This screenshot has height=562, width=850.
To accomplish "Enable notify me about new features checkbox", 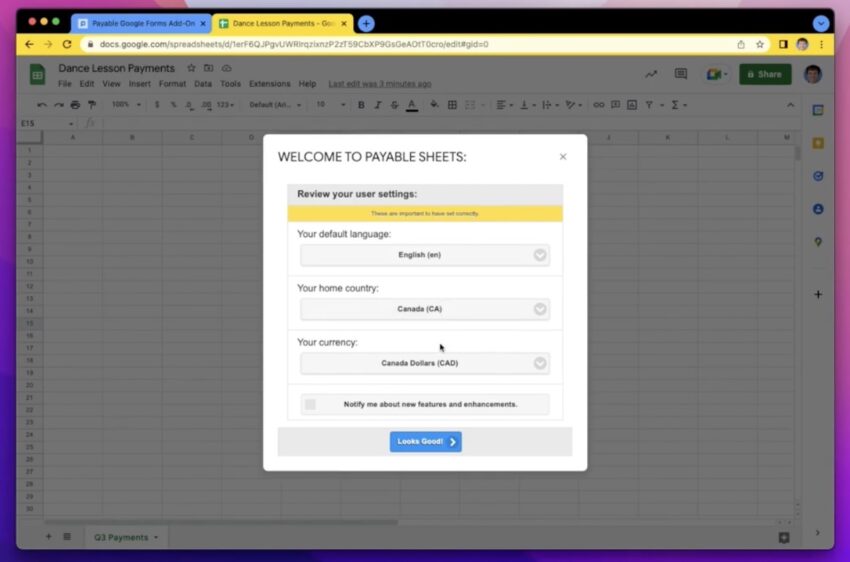I will click(x=310, y=404).
